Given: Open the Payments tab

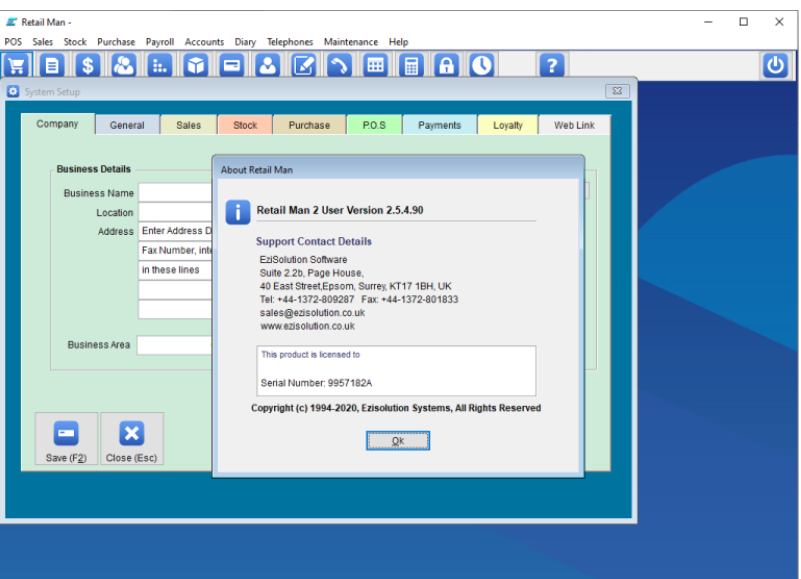Looking at the screenshot, I should pyautogui.click(x=439, y=125).
